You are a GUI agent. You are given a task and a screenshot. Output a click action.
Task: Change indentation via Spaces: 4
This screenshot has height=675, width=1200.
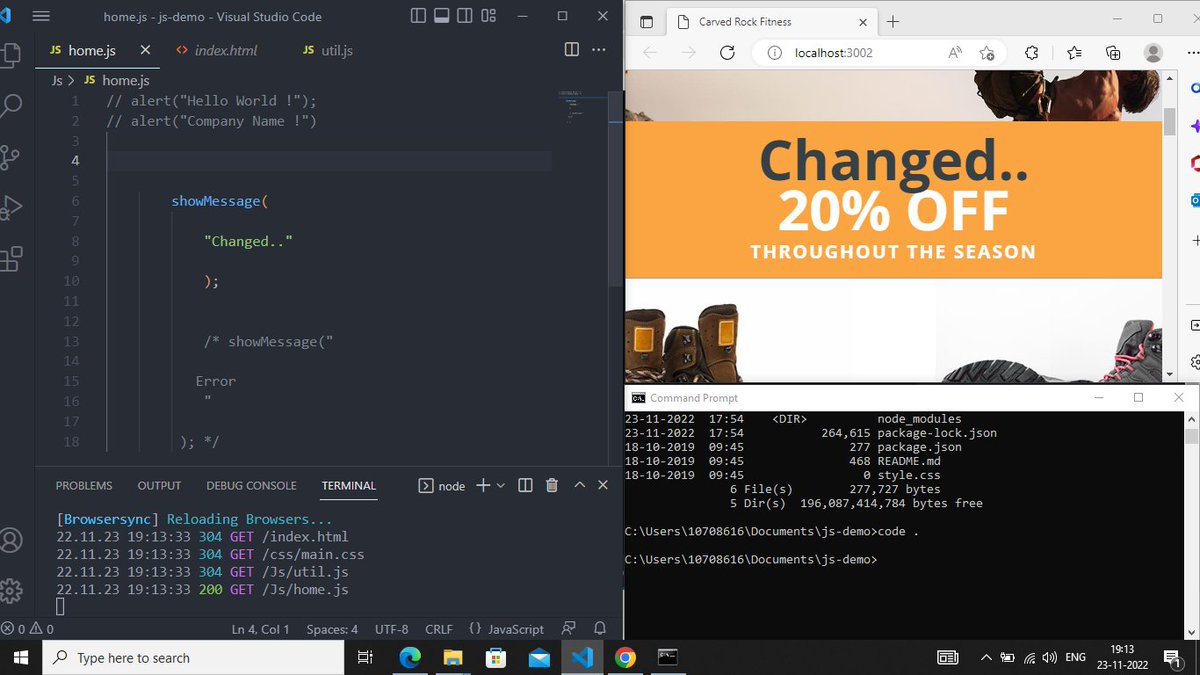pos(332,629)
